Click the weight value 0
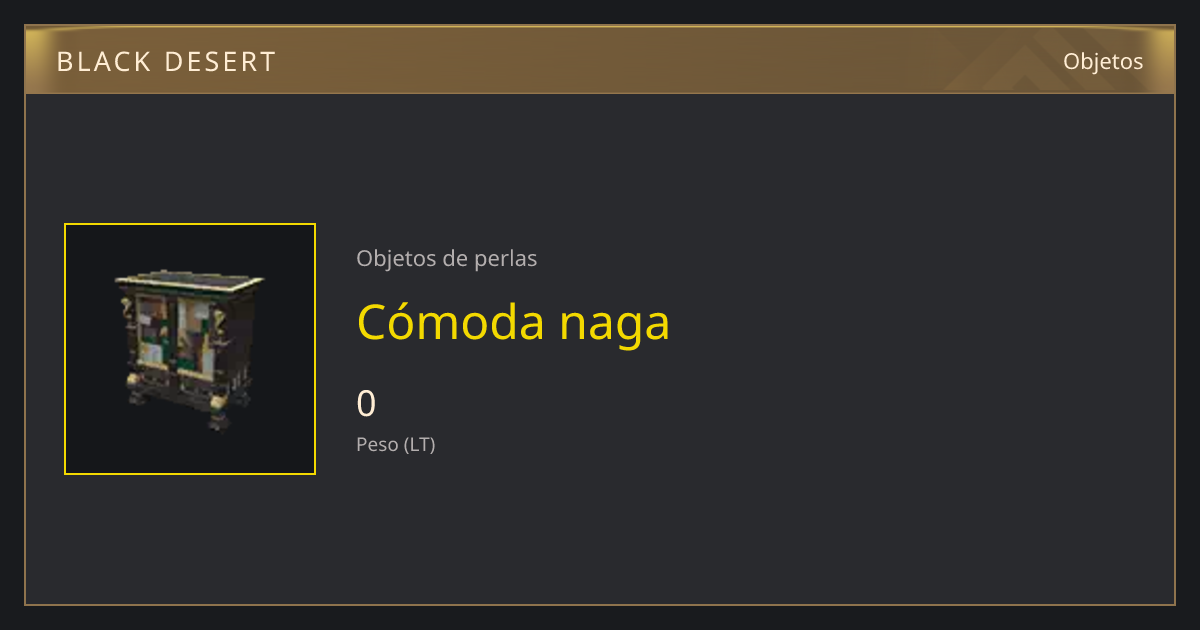 (x=366, y=404)
